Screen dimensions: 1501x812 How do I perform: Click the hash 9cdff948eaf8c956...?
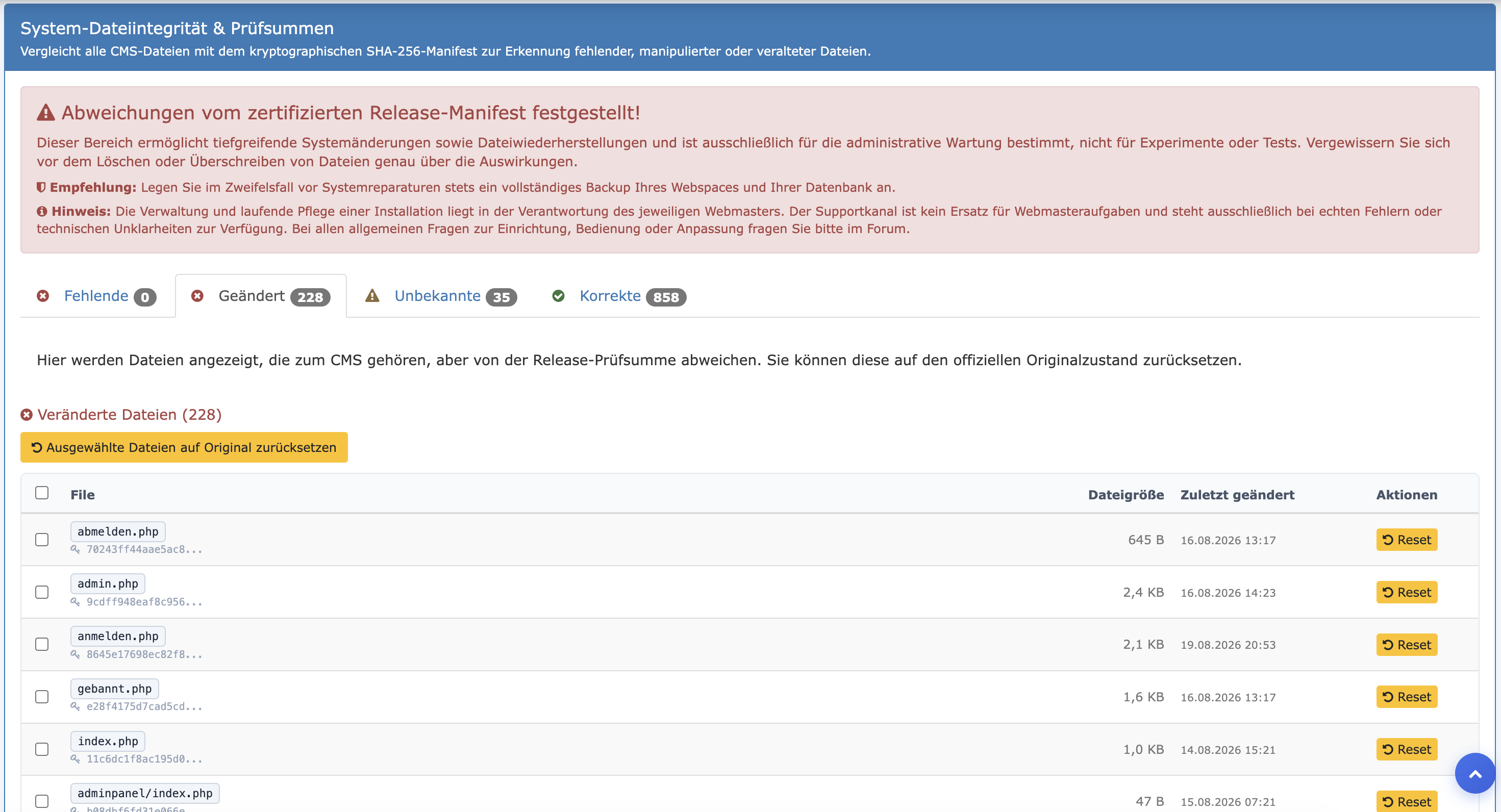click(x=144, y=602)
